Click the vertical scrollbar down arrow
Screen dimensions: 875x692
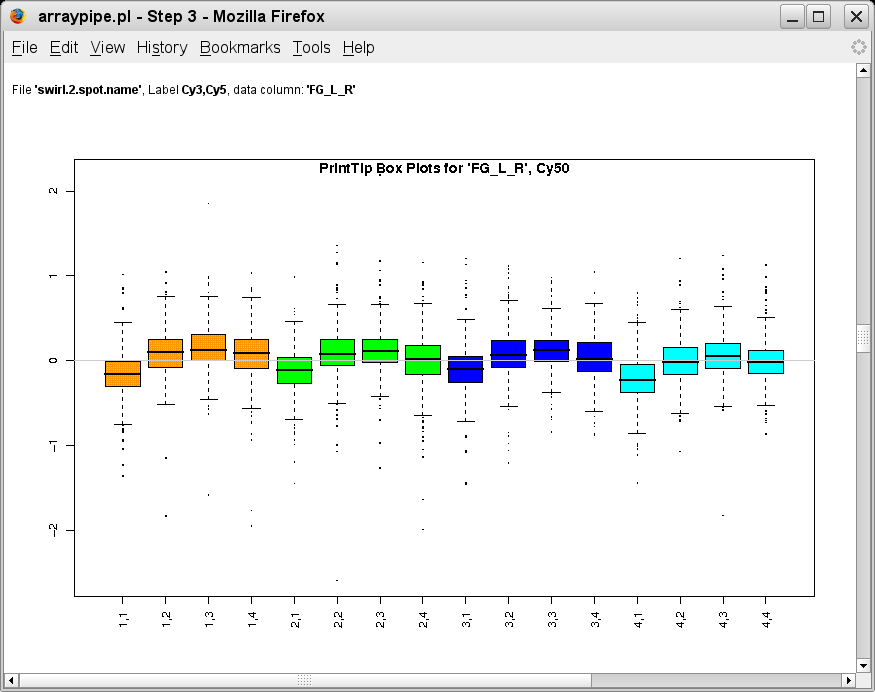point(863,665)
